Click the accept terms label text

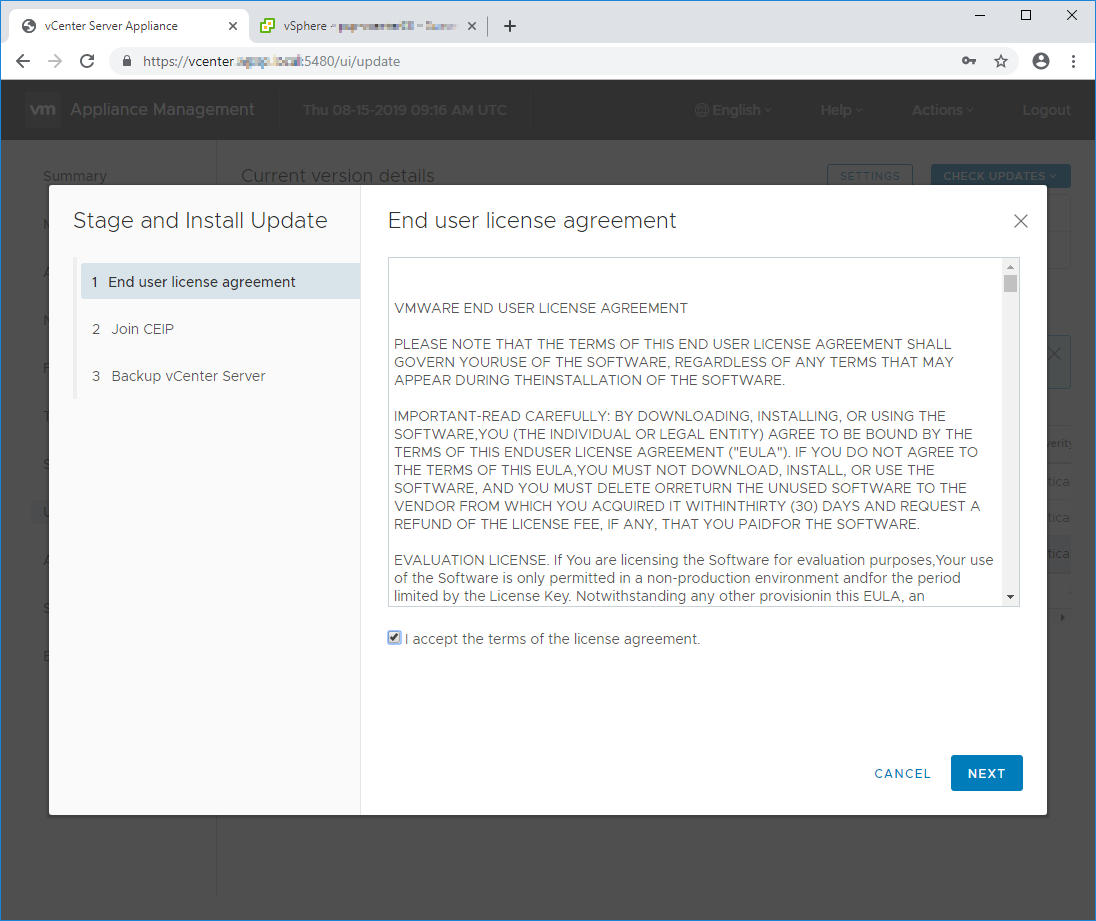point(552,639)
